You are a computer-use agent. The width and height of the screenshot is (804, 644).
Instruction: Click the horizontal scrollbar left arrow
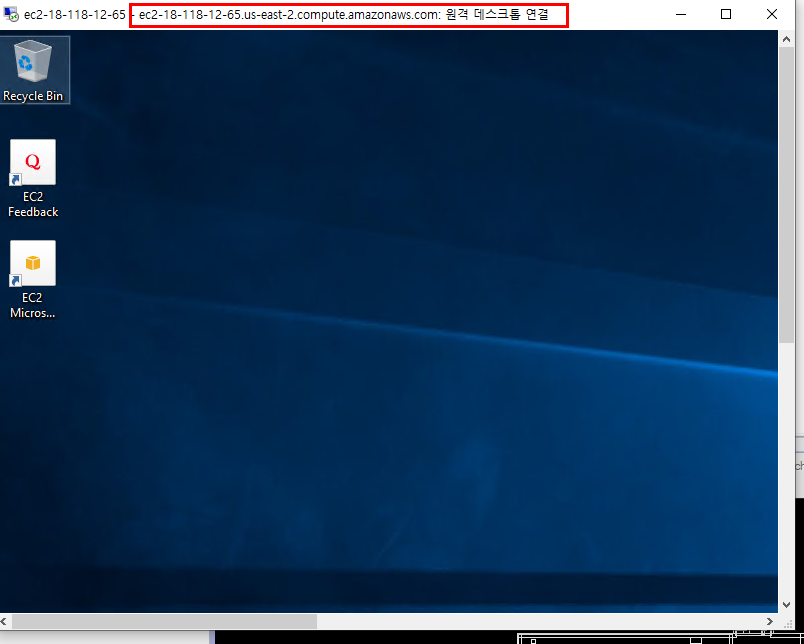(x=4, y=621)
